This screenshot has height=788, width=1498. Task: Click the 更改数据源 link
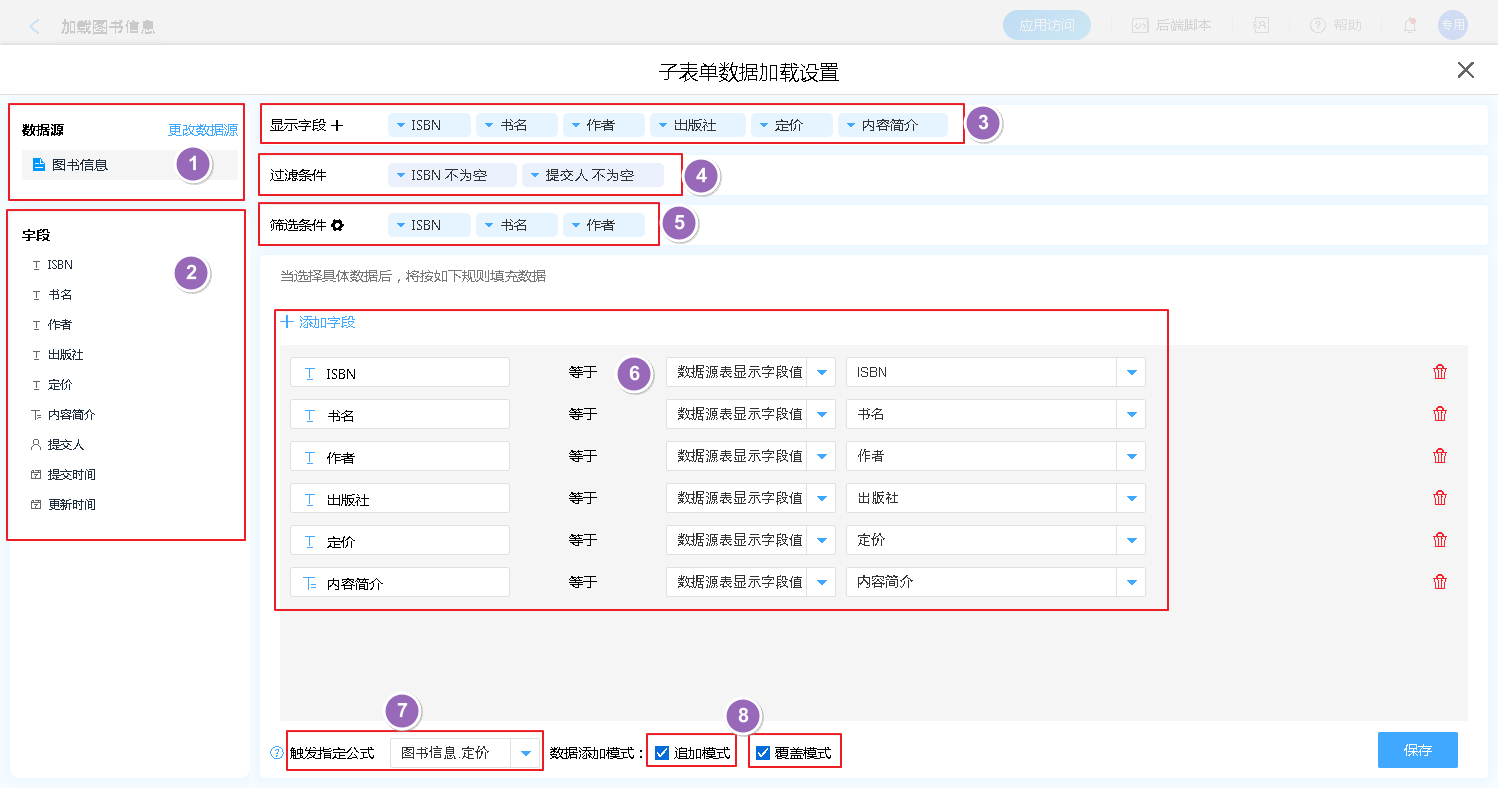[203, 130]
